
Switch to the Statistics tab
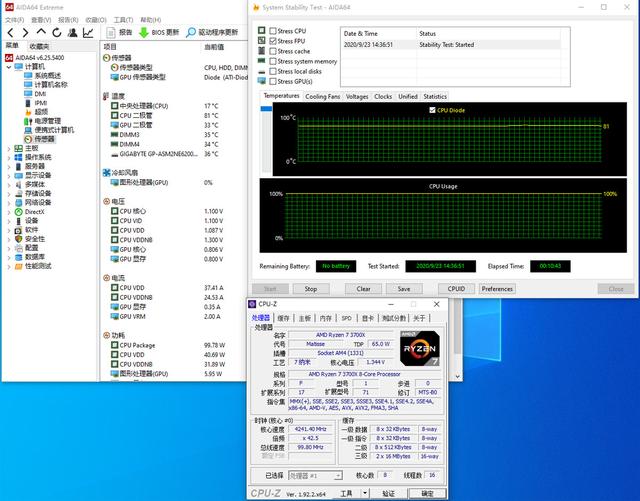coord(435,97)
